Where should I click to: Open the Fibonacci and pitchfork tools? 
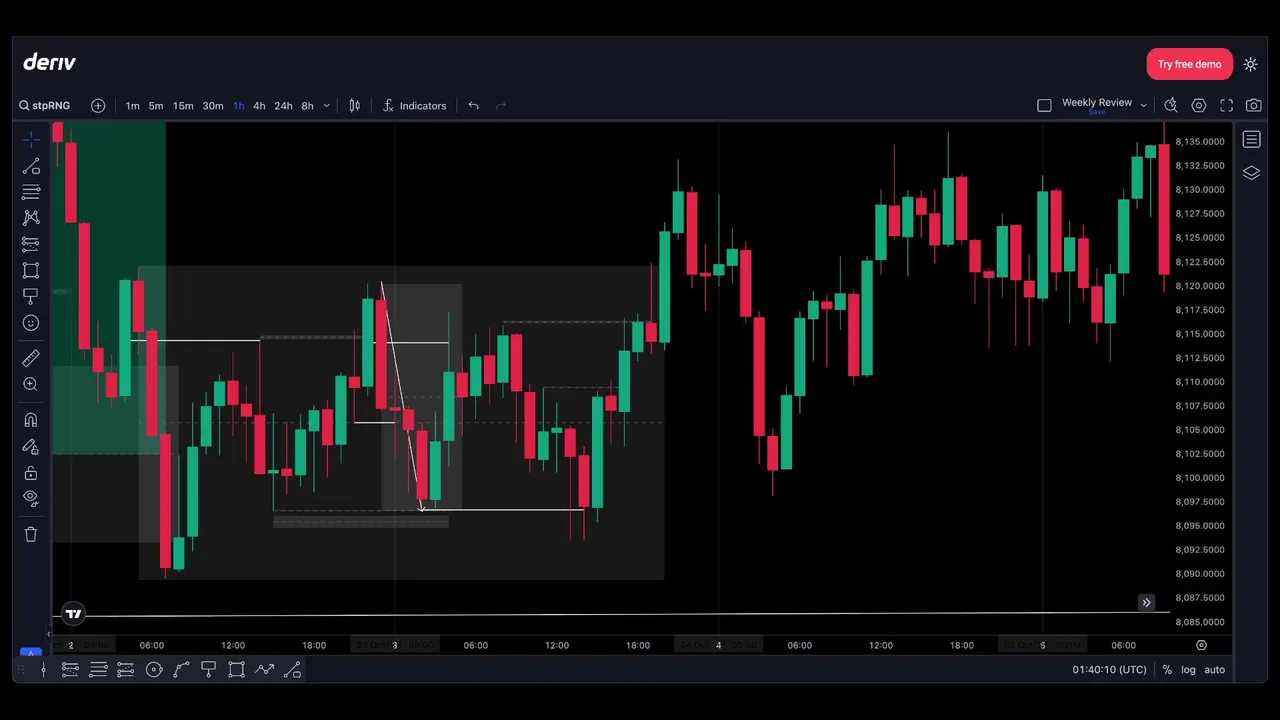tap(31, 192)
